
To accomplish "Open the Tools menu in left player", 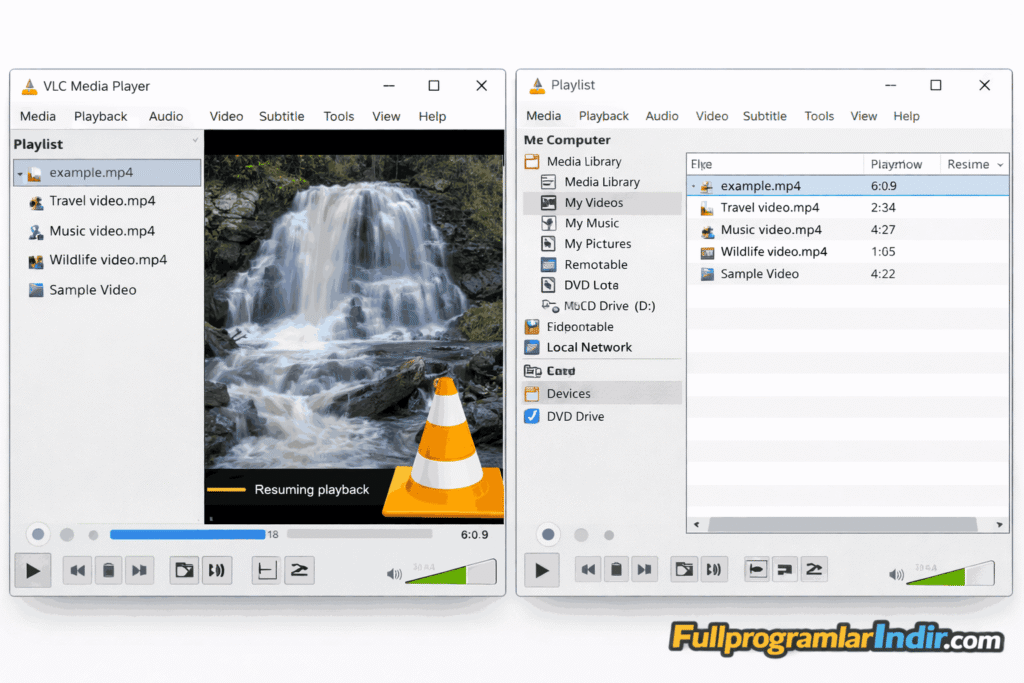I will click(339, 116).
